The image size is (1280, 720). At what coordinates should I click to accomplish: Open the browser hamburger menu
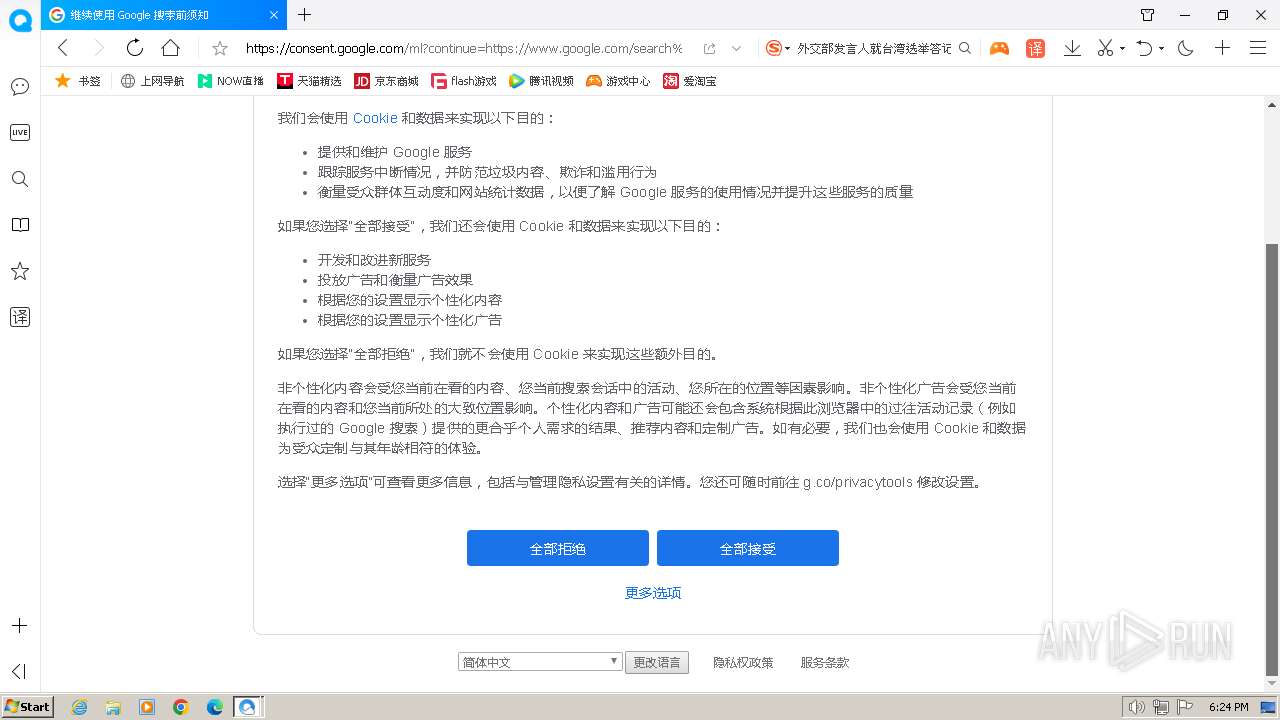[x=1258, y=48]
